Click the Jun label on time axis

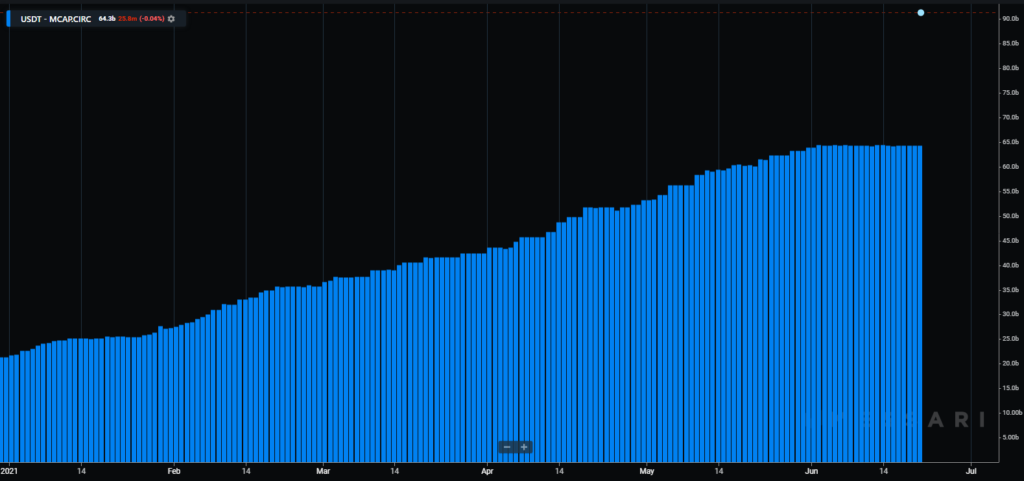tap(811, 469)
